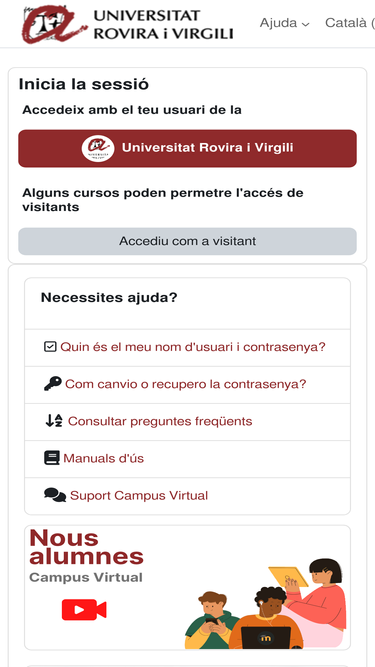This screenshot has height=667, width=375.
Task: Click the A-Z sort icon beside FAQ
Action: click(x=54, y=421)
